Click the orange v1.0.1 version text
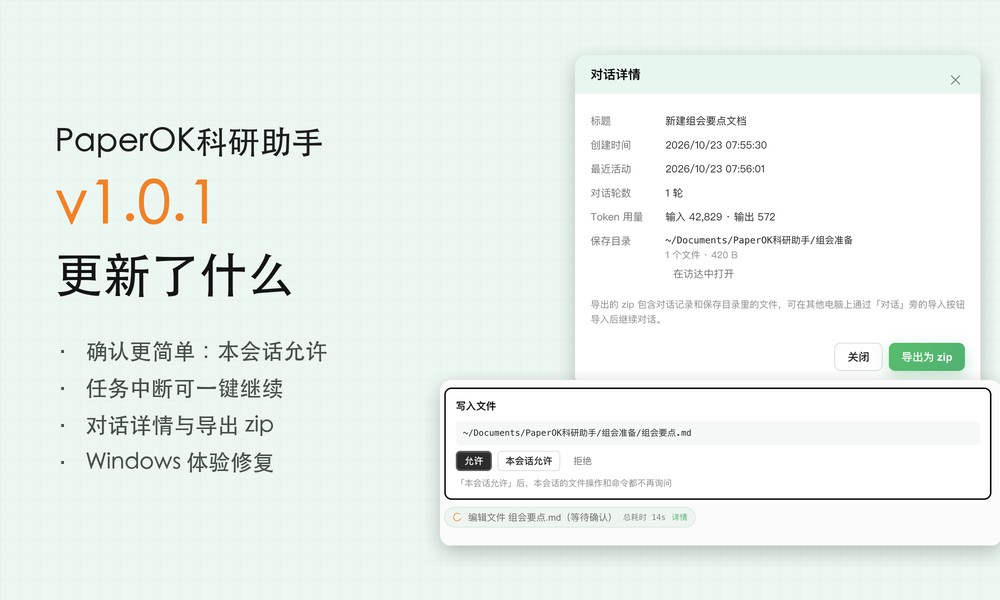This screenshot has height=600, width=1000. pyautogui.click(x=134, y=201)
